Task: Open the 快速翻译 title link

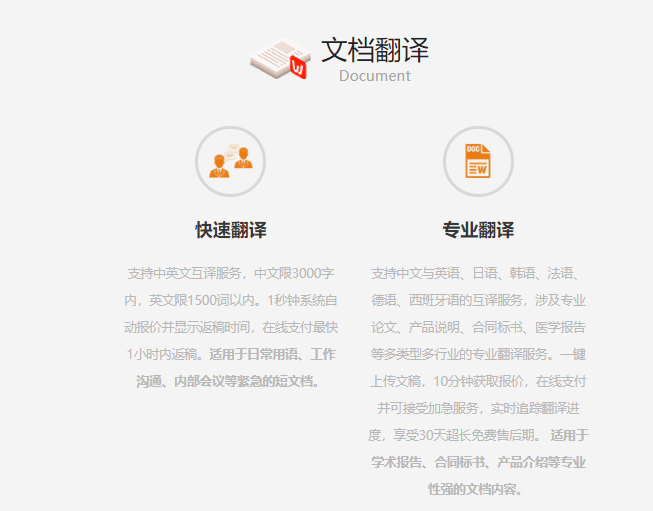Action: [x=231, y=230]
